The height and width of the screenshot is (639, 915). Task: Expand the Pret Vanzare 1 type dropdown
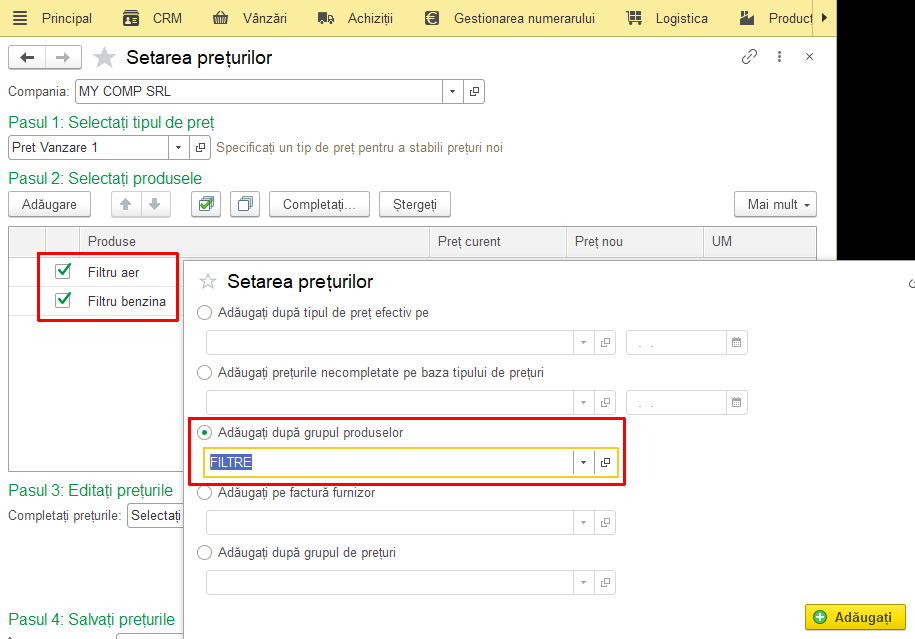click(x=179, y=148)
